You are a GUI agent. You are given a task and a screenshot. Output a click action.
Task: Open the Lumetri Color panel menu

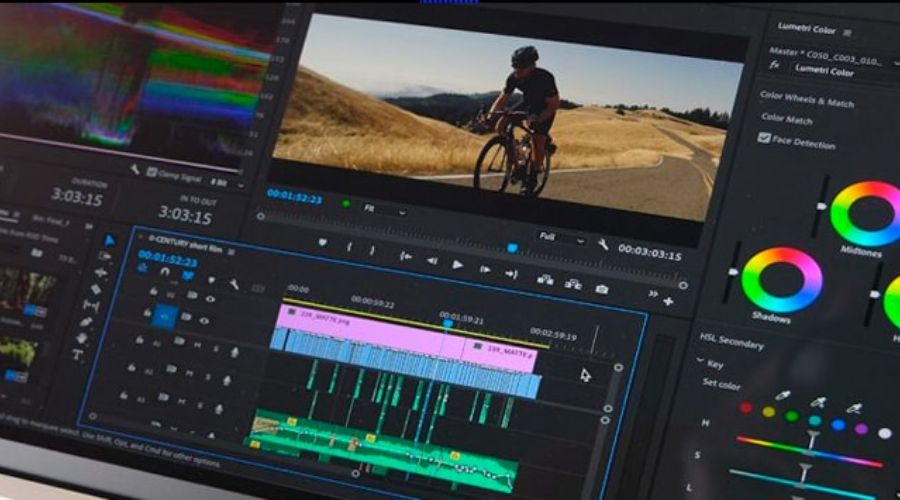(x=847, y=33)
